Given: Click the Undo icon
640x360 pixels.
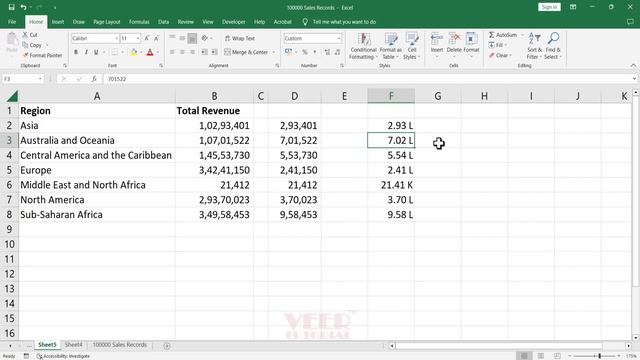Looking at the screenshot, I should point(24,7).
